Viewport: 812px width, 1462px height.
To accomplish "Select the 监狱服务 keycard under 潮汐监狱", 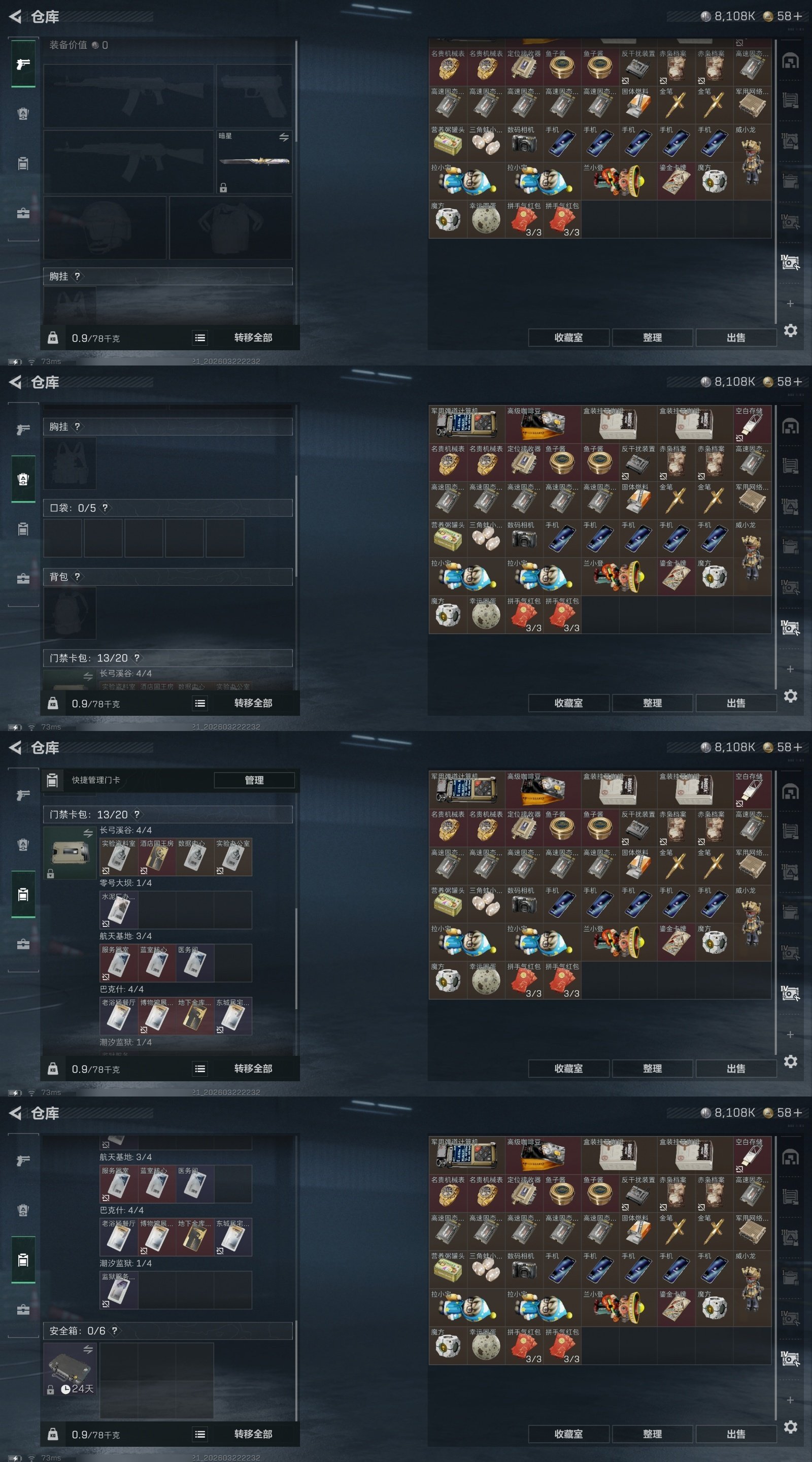I will [119, 1289].
